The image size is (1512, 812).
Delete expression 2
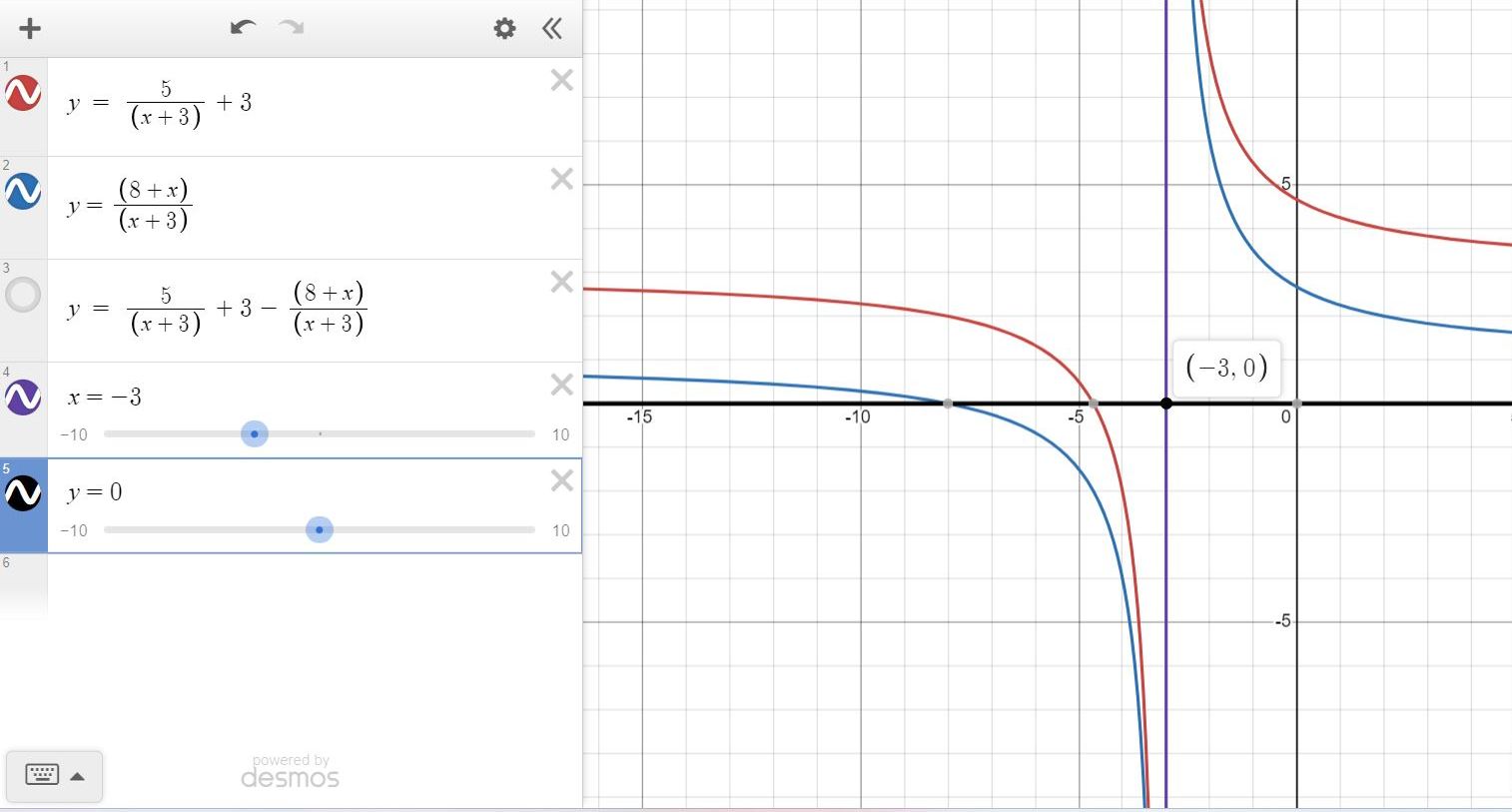[562, 179]
